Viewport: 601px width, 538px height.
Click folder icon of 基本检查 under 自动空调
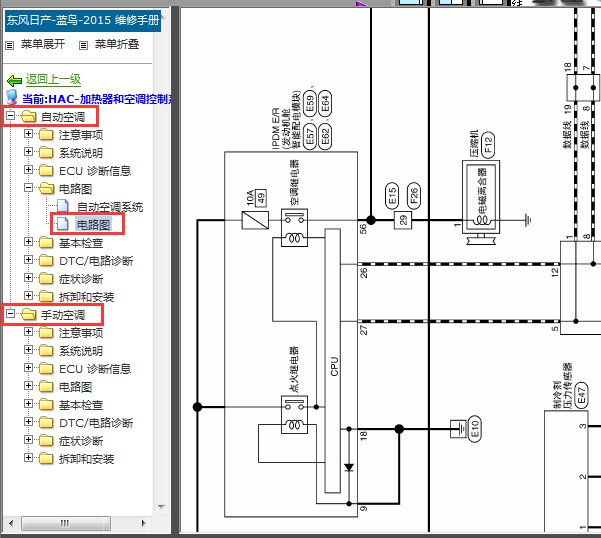tap(46, 243)
